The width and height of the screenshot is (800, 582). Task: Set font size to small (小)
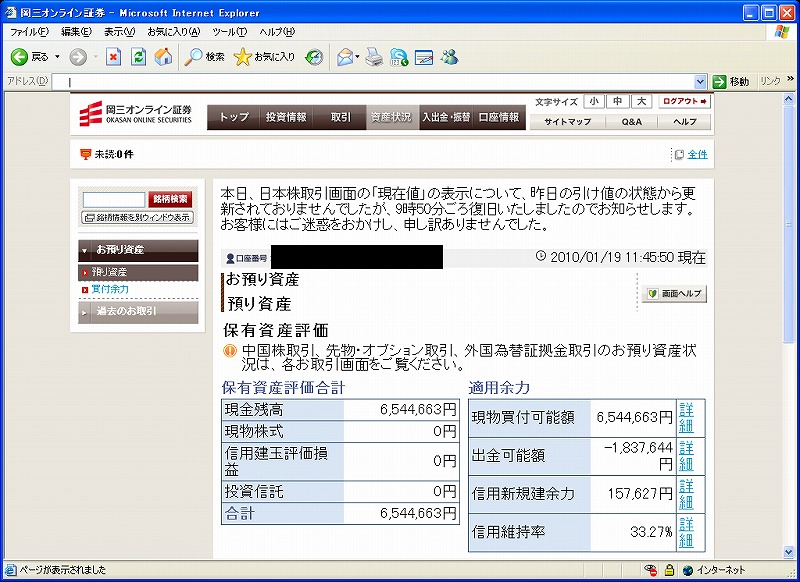point(594,102)
